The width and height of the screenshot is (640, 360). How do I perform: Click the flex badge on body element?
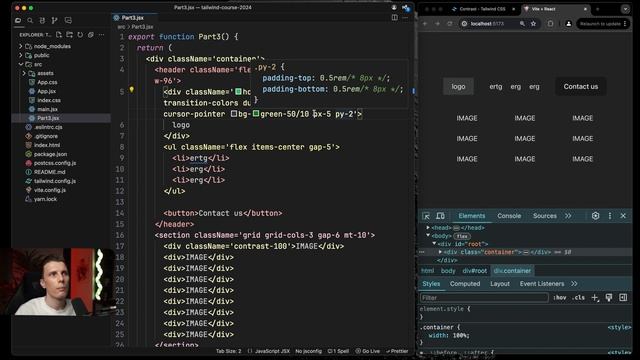[462, 236]
